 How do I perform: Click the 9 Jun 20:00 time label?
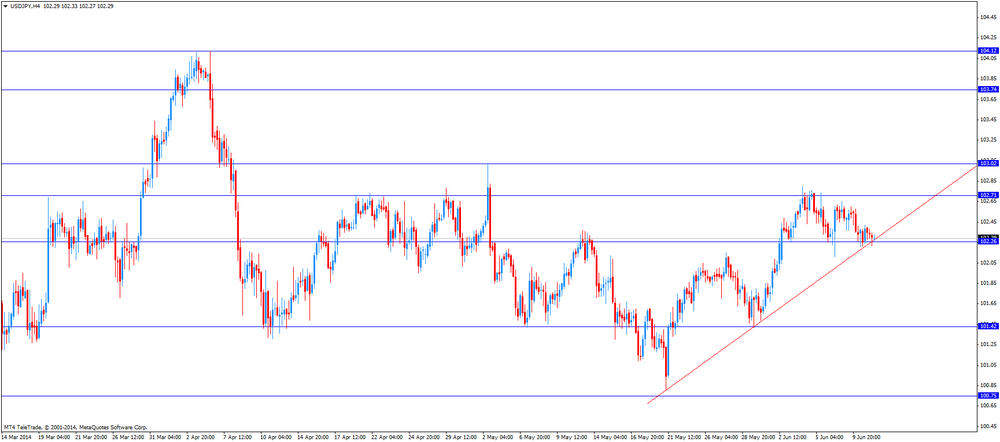[868, 438]
